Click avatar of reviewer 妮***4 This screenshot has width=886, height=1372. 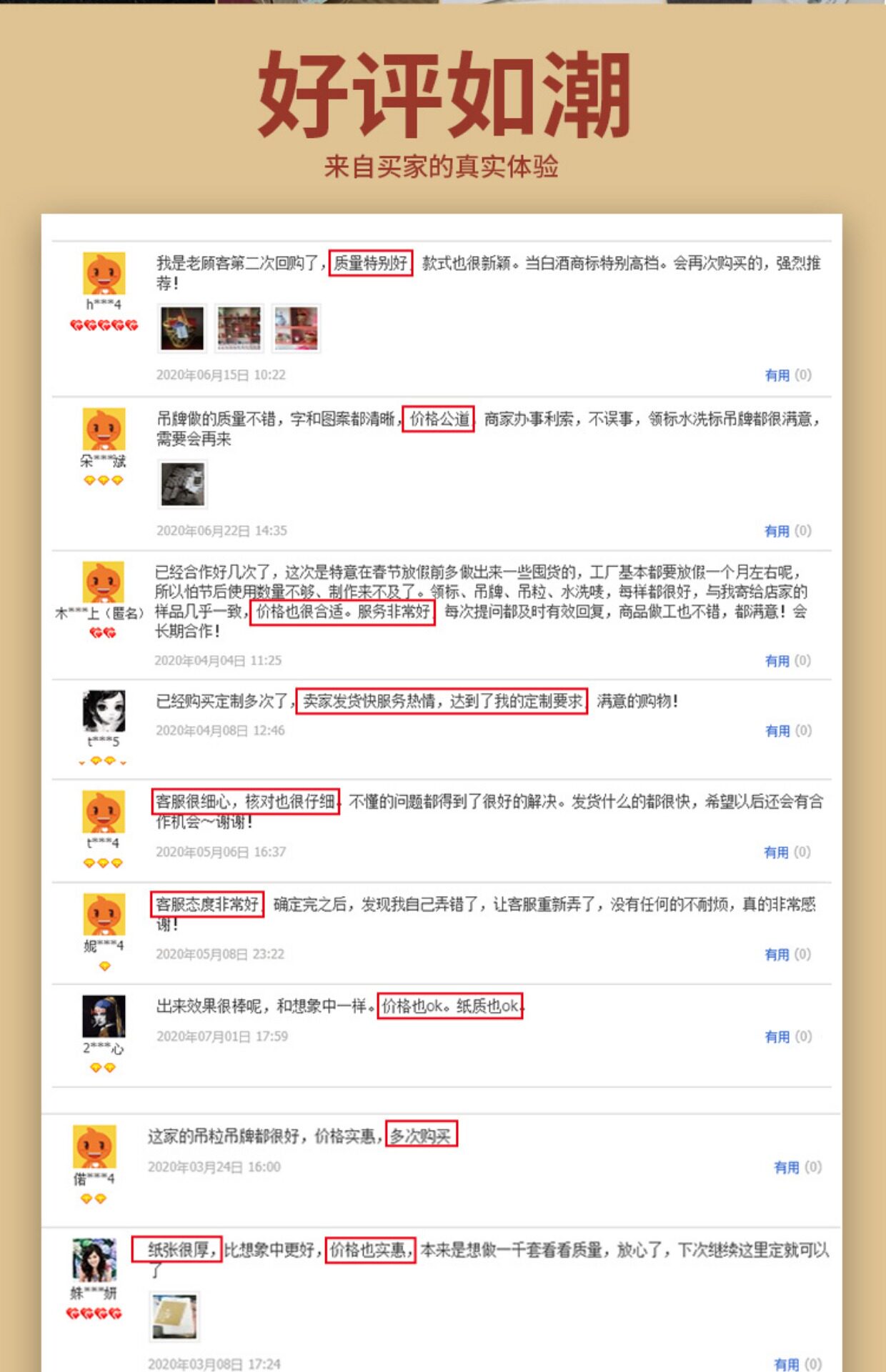(x=104, y=914)
